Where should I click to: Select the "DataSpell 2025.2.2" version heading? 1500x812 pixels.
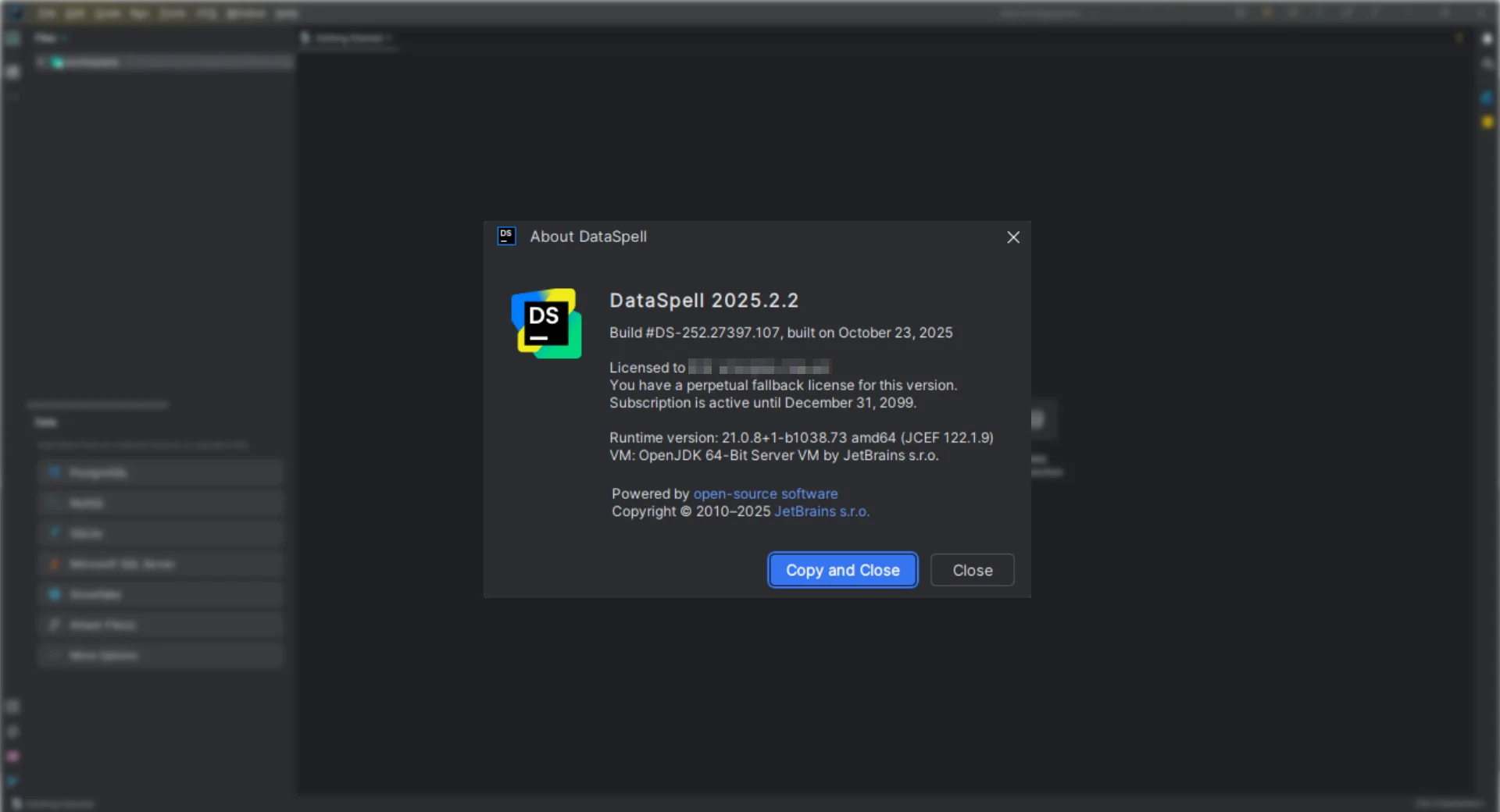[x=704, y=301]
